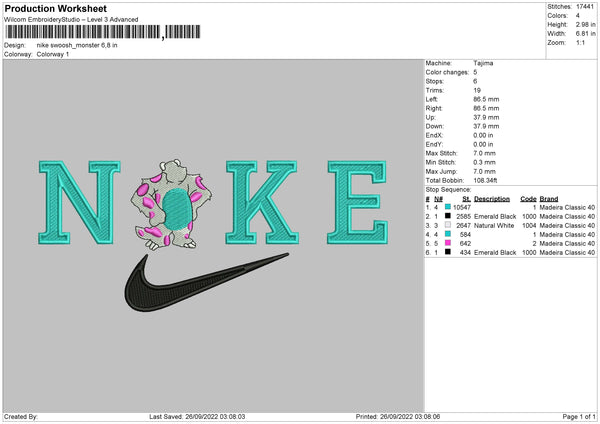600x424 pixels.
Task: Click the N# column header
Action: [x=438, y=199]
